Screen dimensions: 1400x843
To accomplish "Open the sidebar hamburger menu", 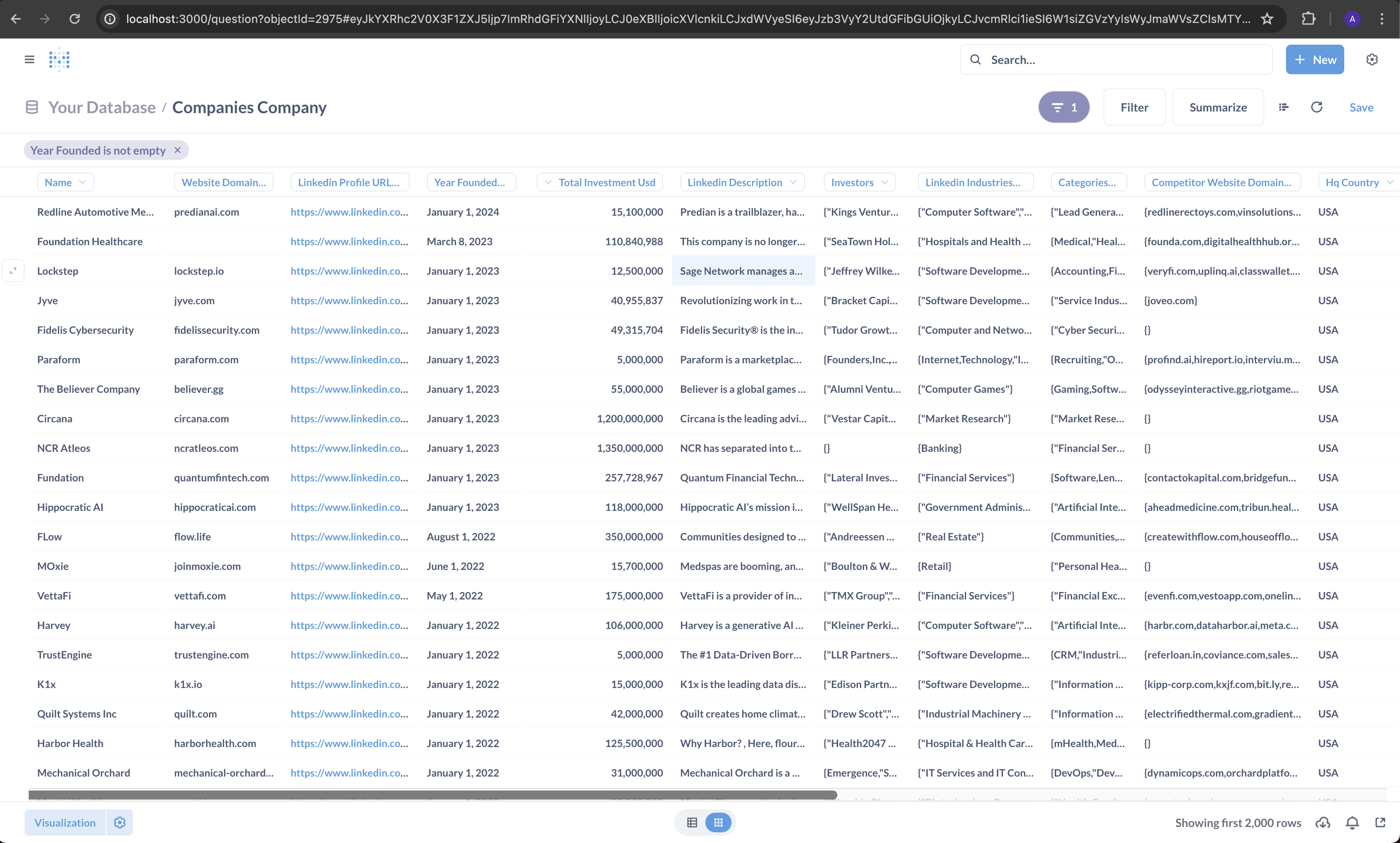I will point(30,59).
